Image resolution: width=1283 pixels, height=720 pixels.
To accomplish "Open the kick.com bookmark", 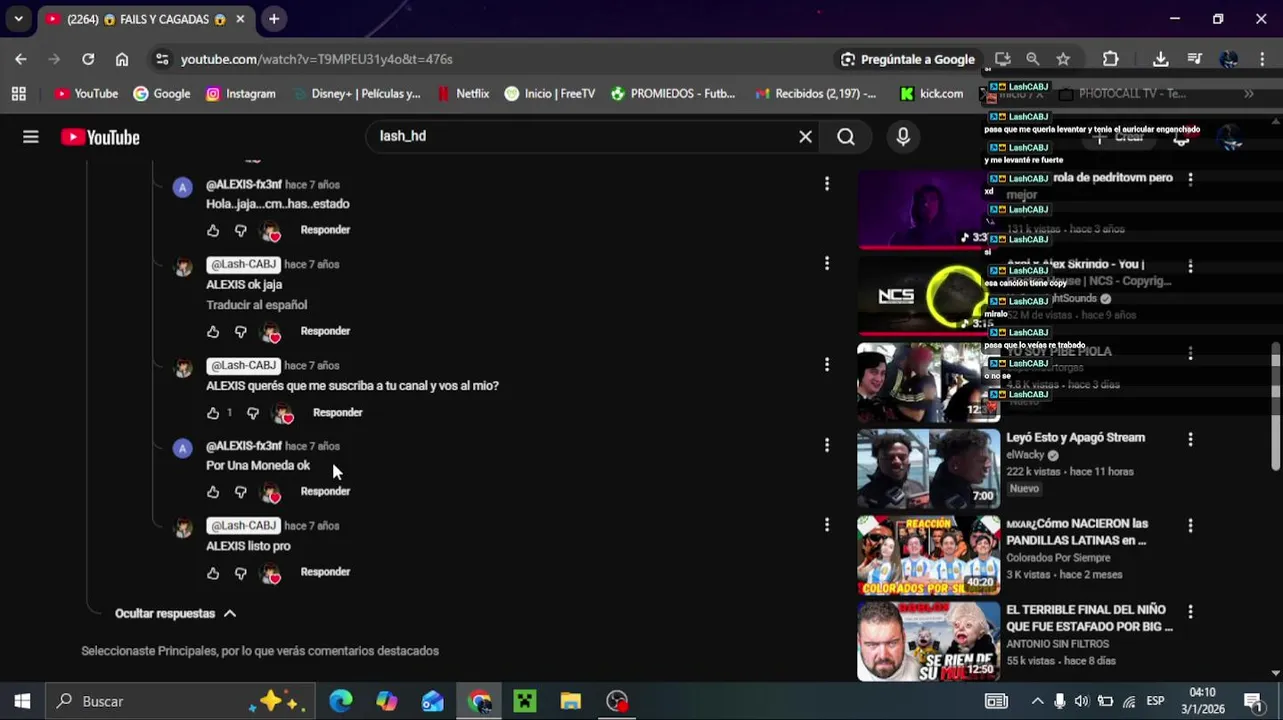I will pos(931,93).
